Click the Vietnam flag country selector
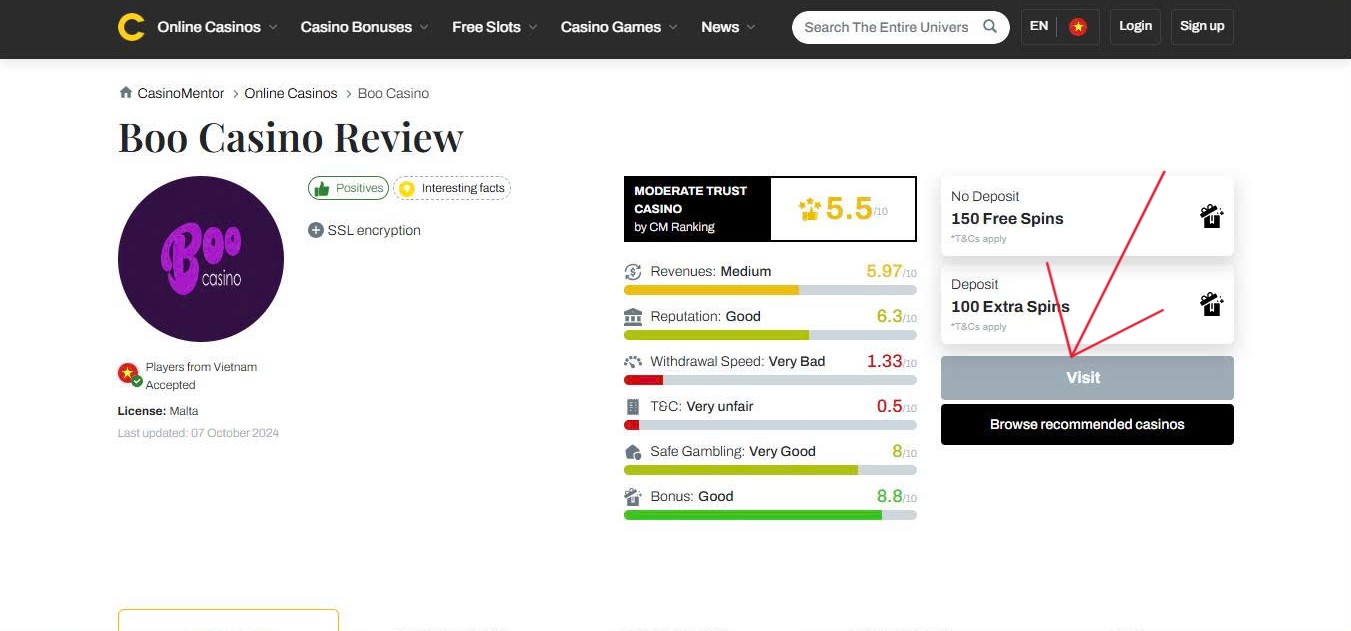1351x631 pixels. [1078, 27]
